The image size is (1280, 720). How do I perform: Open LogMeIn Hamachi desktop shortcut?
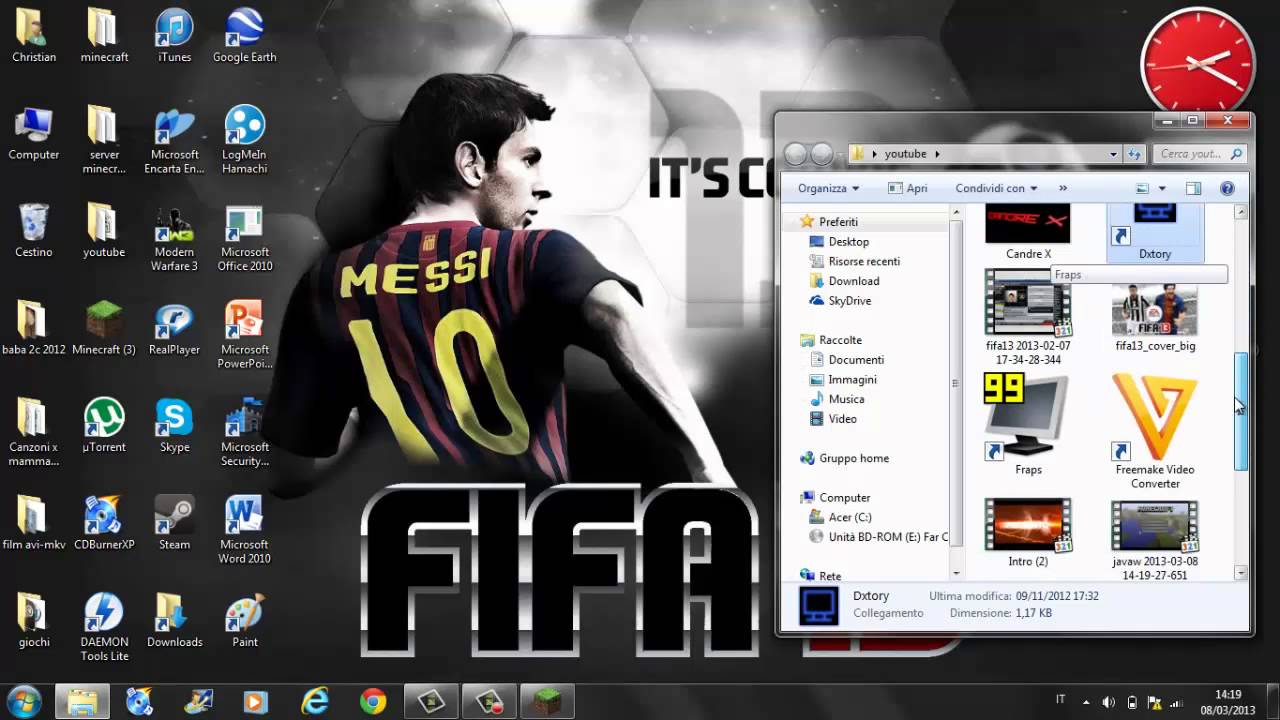coord(244,139)
